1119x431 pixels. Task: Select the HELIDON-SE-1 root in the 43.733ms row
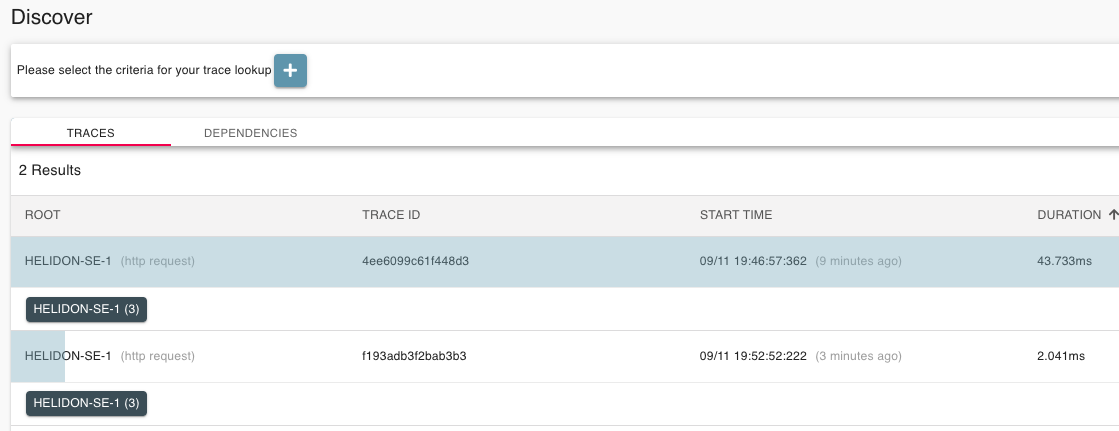(68, 261)
